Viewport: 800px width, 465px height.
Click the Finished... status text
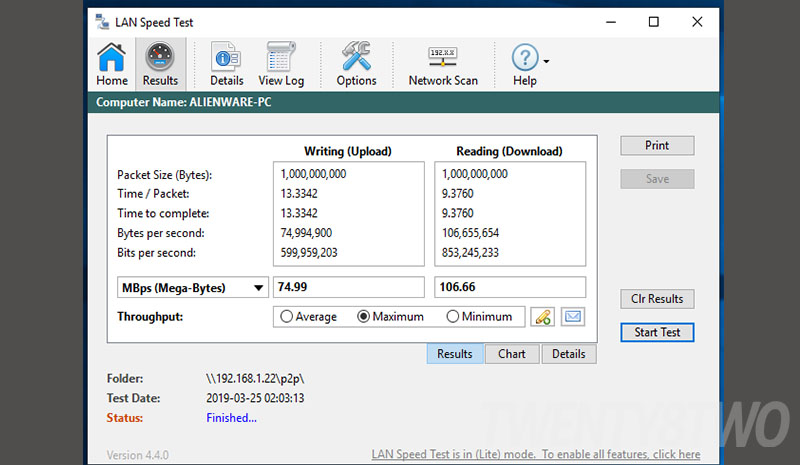pyautogui.click(x=231, y=418)
